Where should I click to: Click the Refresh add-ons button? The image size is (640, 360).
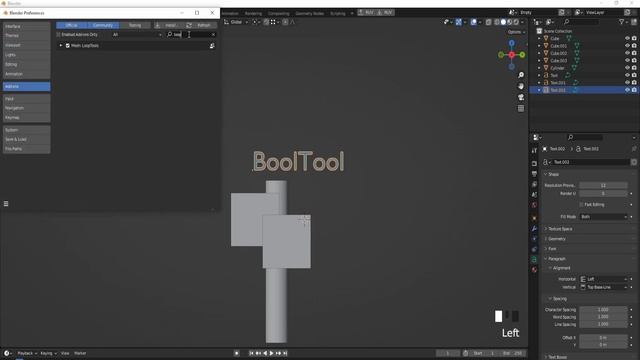pyautogui.click(x=201, y=25)
